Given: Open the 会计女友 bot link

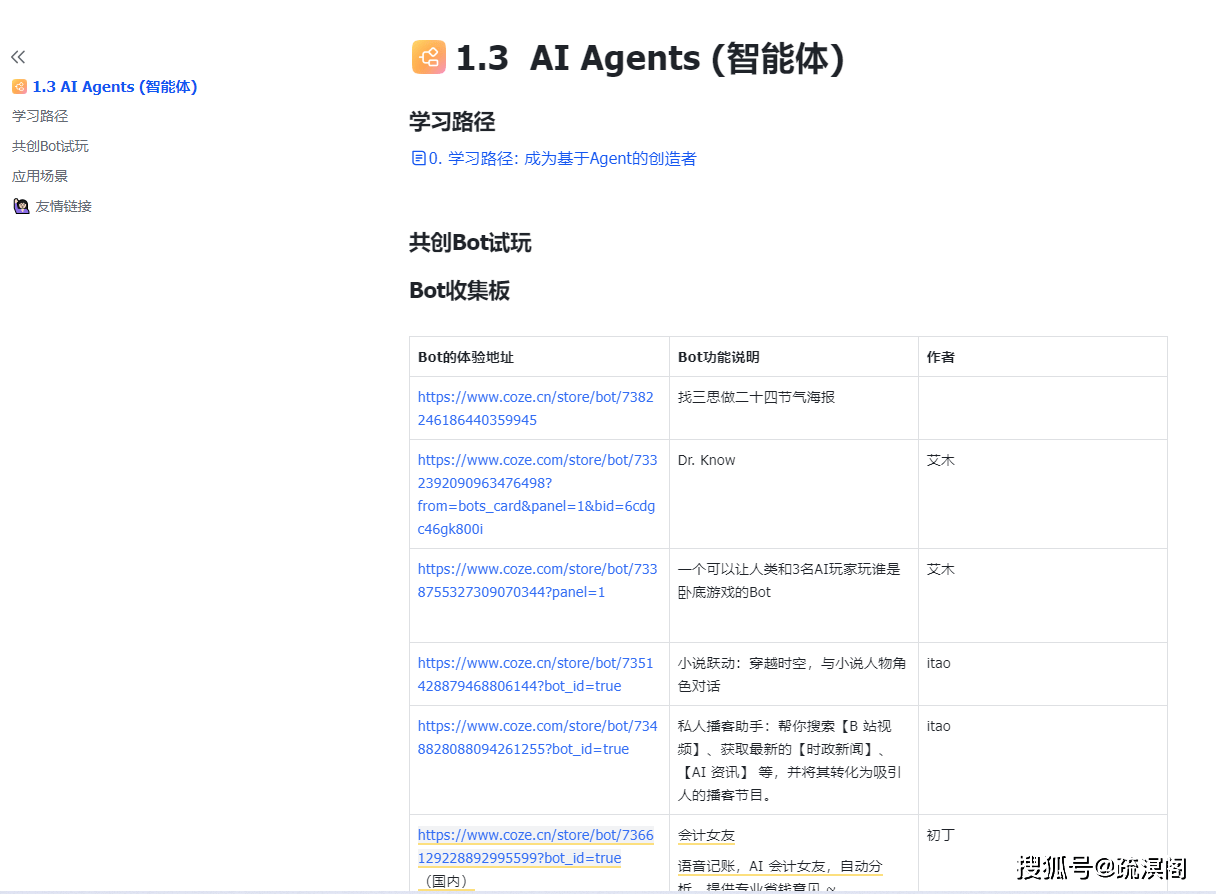Looking at the screenshot, I should (535, 846).
